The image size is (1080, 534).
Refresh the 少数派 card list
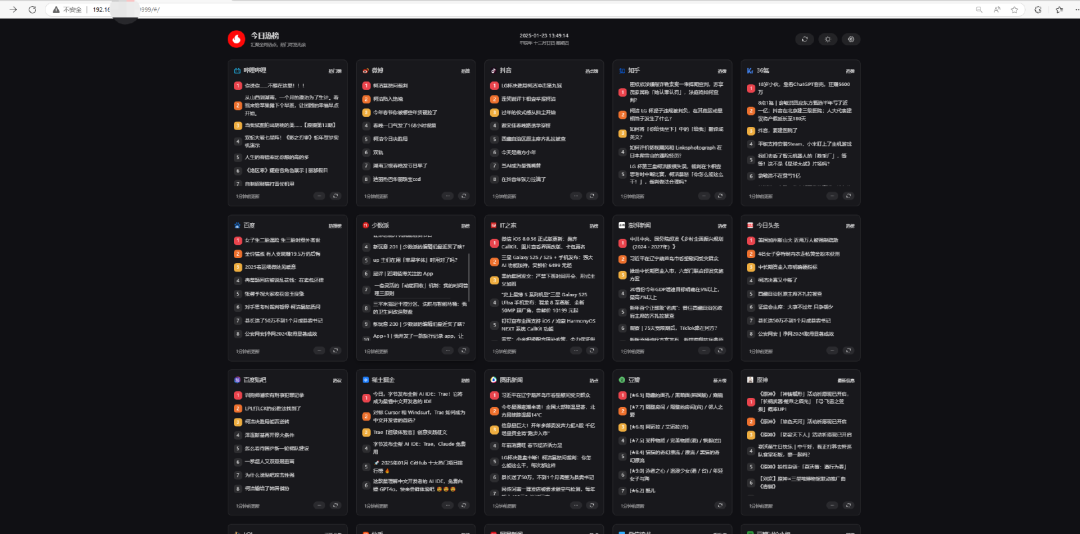click(x=464, y=351)
